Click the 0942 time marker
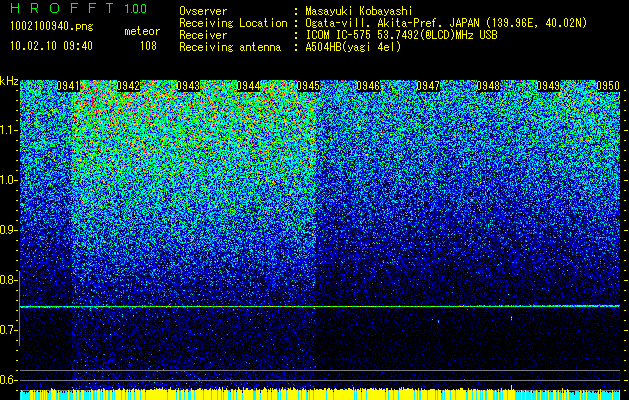 [x=128, y=86]
